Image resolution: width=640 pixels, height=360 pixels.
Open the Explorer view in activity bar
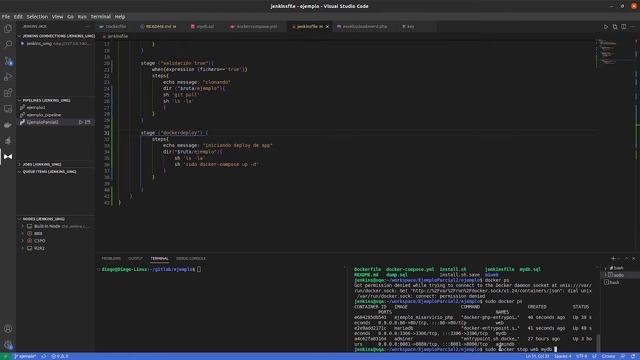[x=8, y=29]
